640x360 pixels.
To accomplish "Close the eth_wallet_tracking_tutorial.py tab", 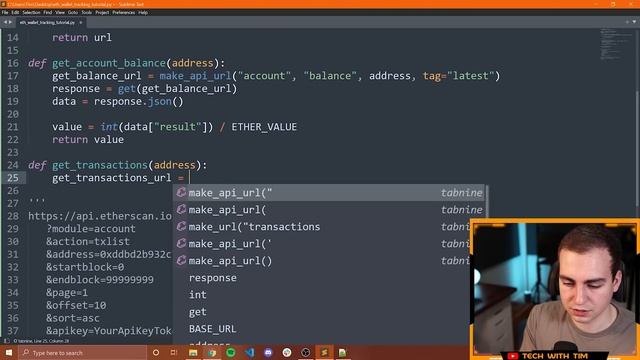I will (x=80, y=22).
